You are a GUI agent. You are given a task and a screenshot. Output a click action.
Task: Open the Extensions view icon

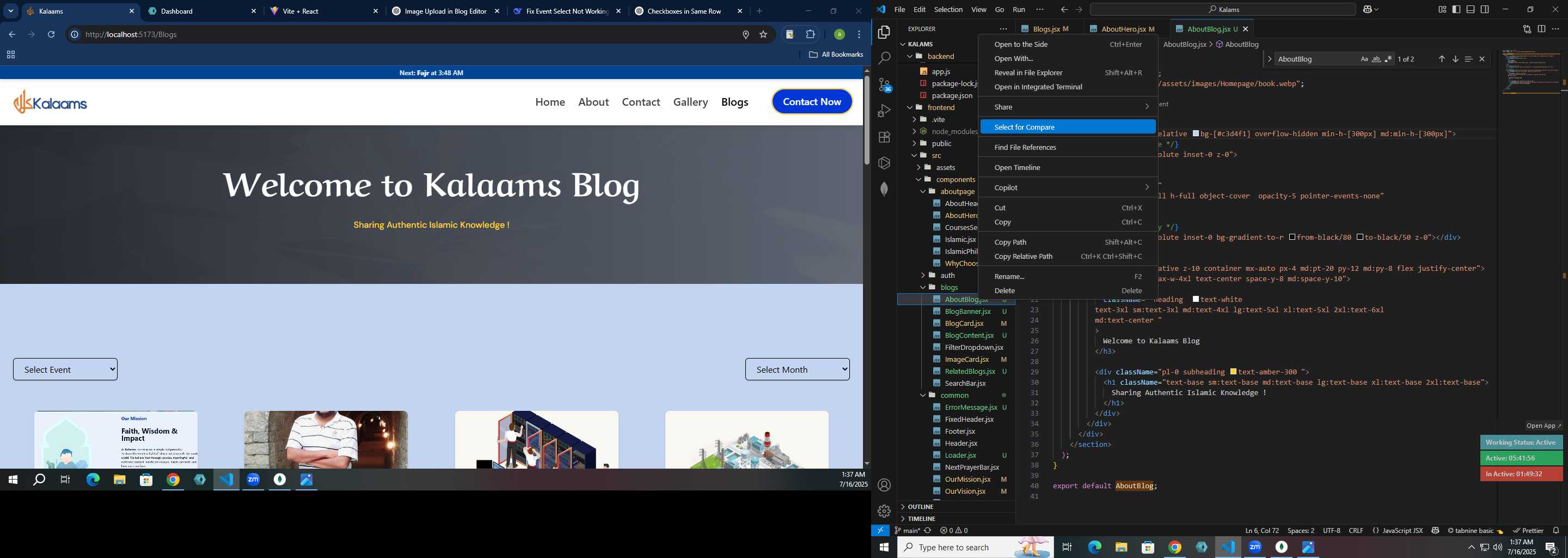pos(884,137)
